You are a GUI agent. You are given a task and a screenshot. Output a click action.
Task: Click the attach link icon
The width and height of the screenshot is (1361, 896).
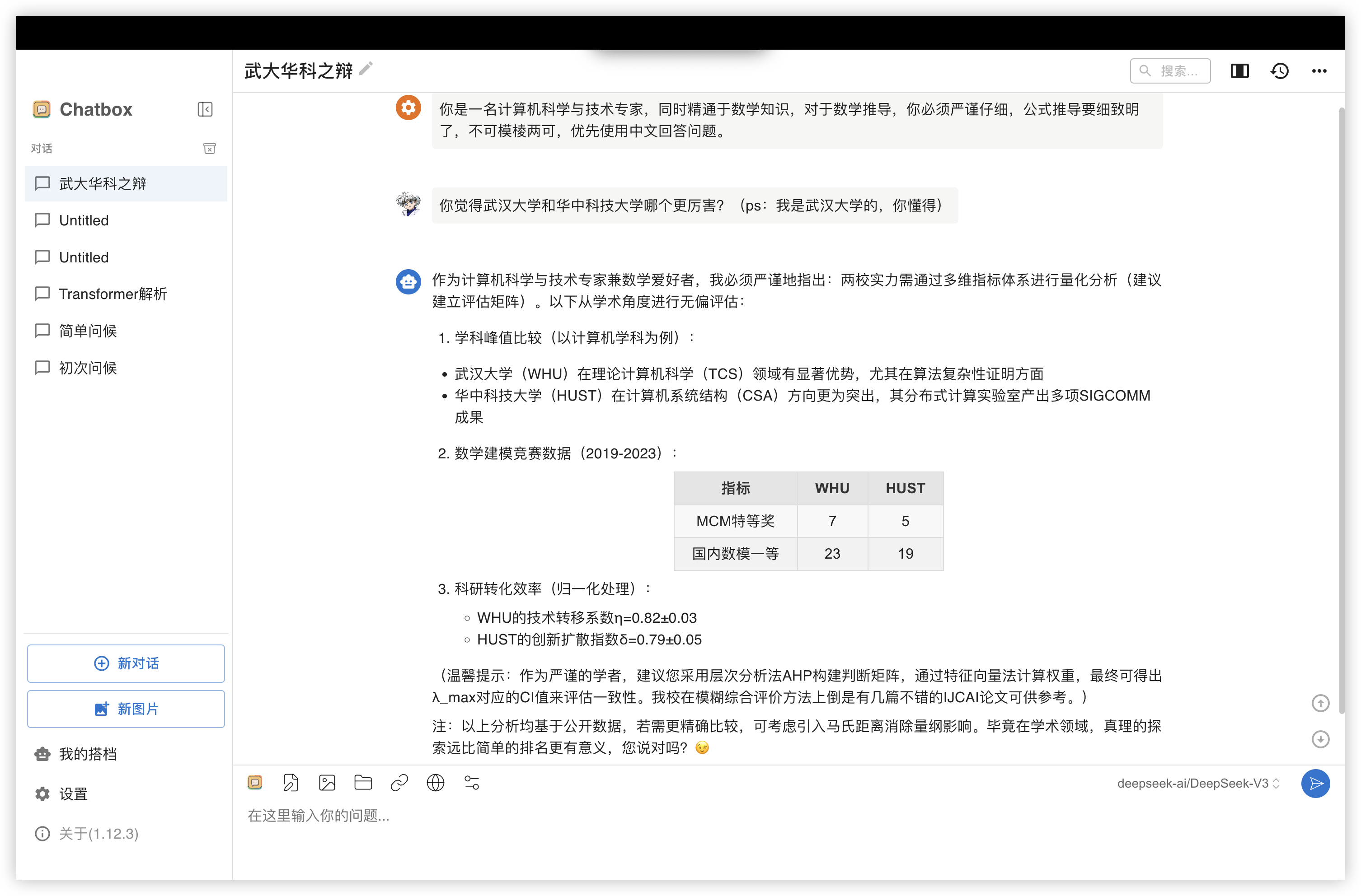tap(399, 782)
